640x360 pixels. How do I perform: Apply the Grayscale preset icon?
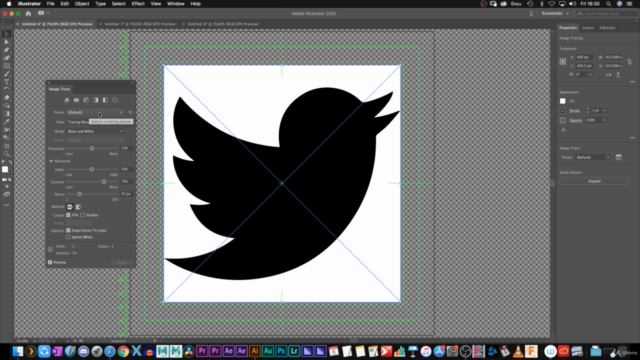[96, 100]
